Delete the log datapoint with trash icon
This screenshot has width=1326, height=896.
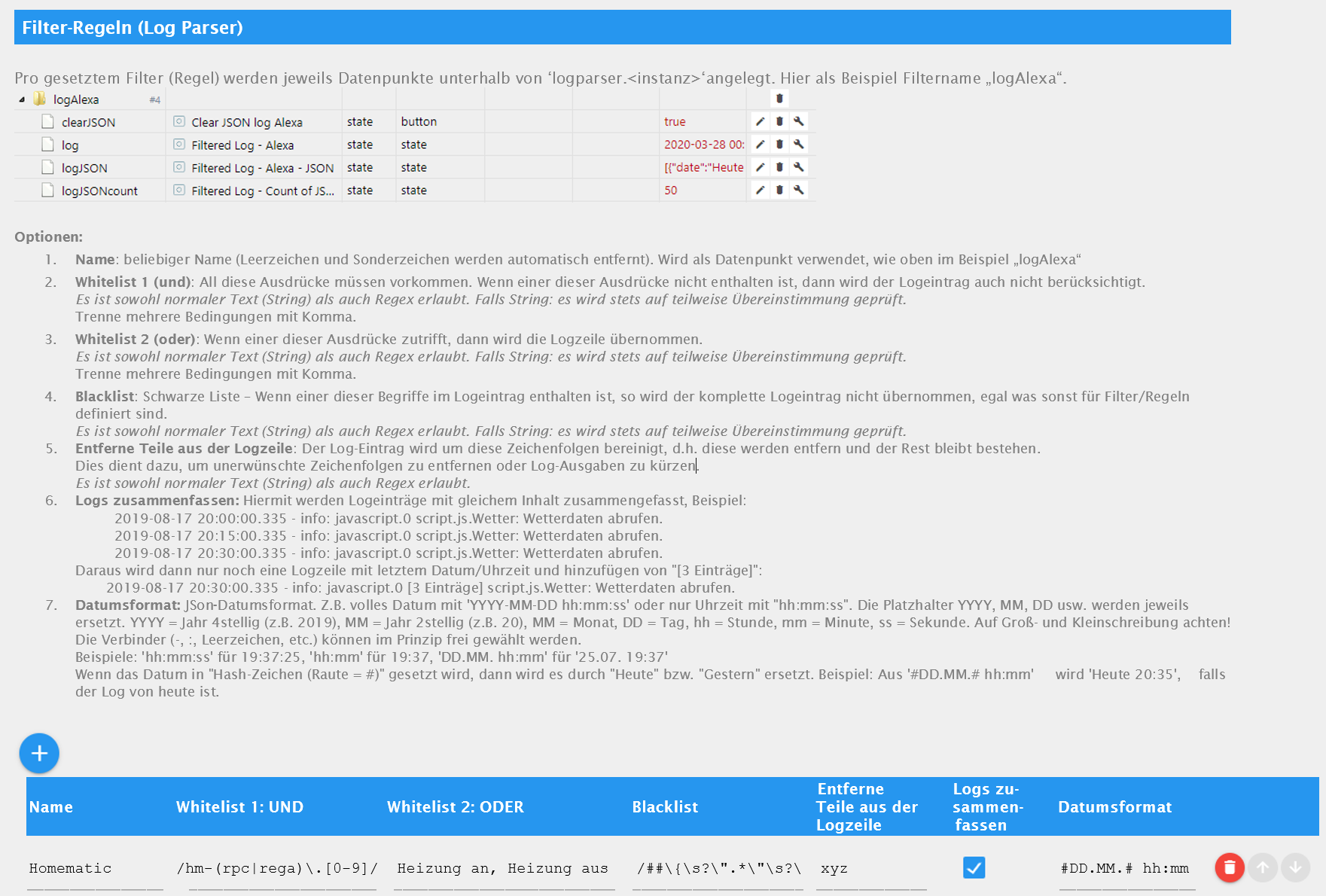point(779,144)
